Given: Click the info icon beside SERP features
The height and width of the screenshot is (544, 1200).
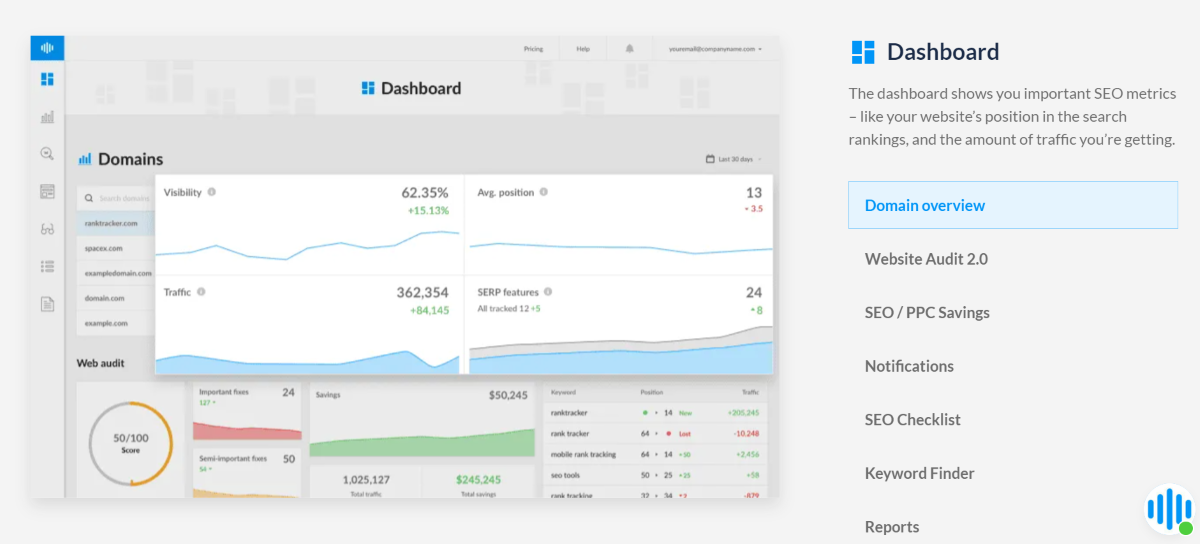Looking at the screenshot, I should (x=548, y=292).
